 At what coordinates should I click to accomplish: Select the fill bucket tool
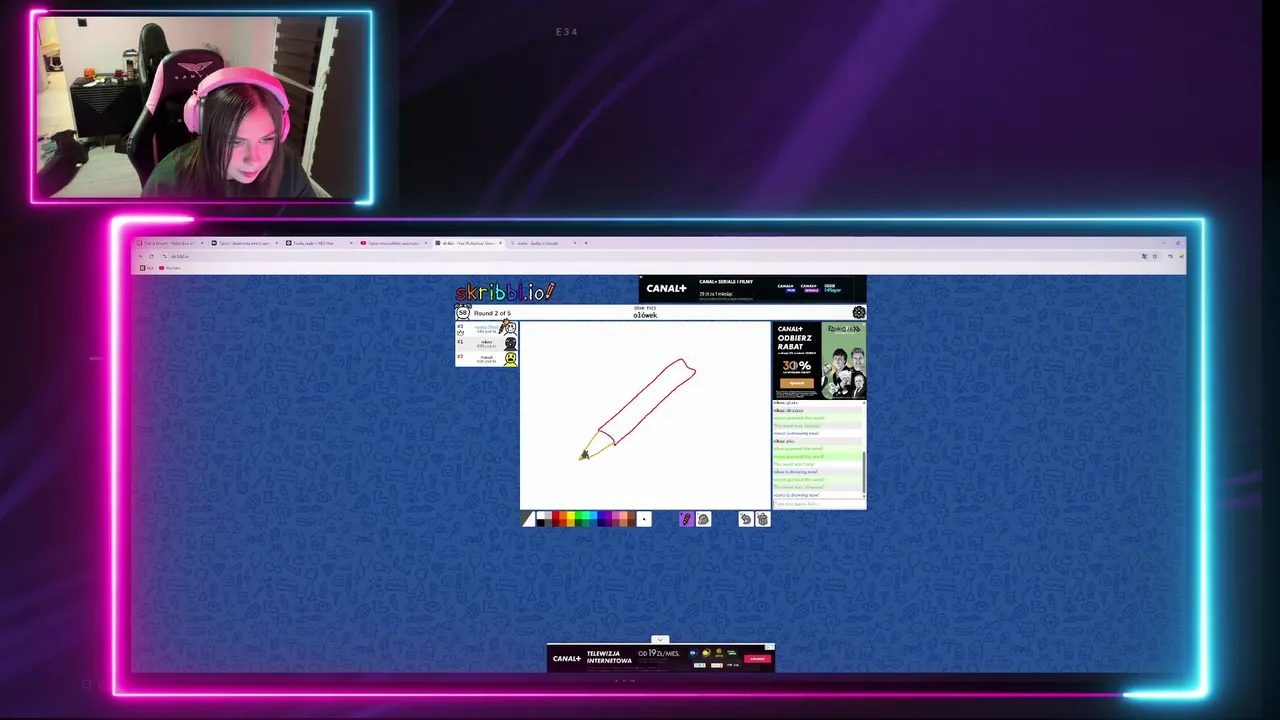click(x=703, y=519)
